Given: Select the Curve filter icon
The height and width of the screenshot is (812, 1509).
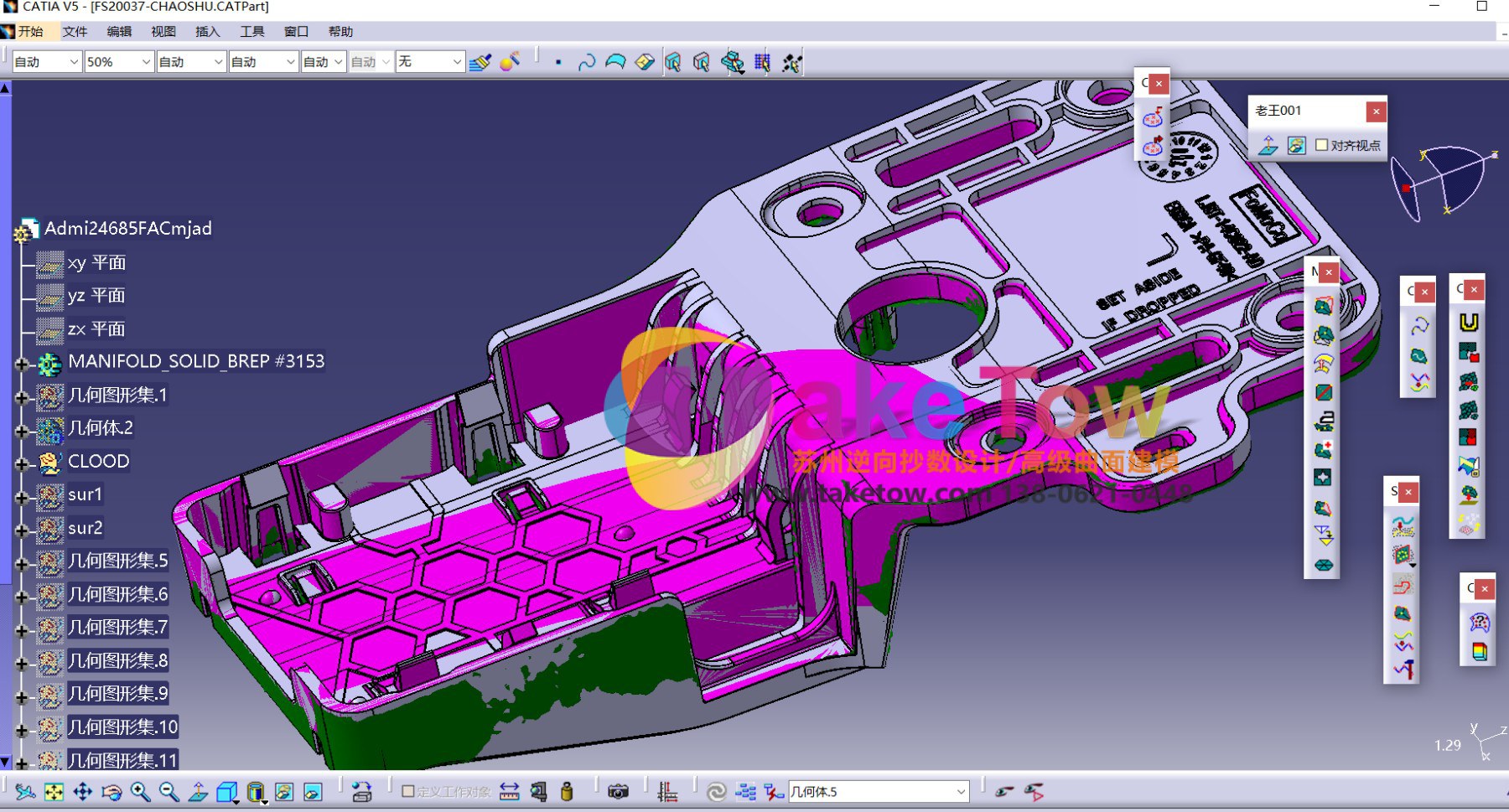Looking at the screenshot, I should tap(587, 62).
